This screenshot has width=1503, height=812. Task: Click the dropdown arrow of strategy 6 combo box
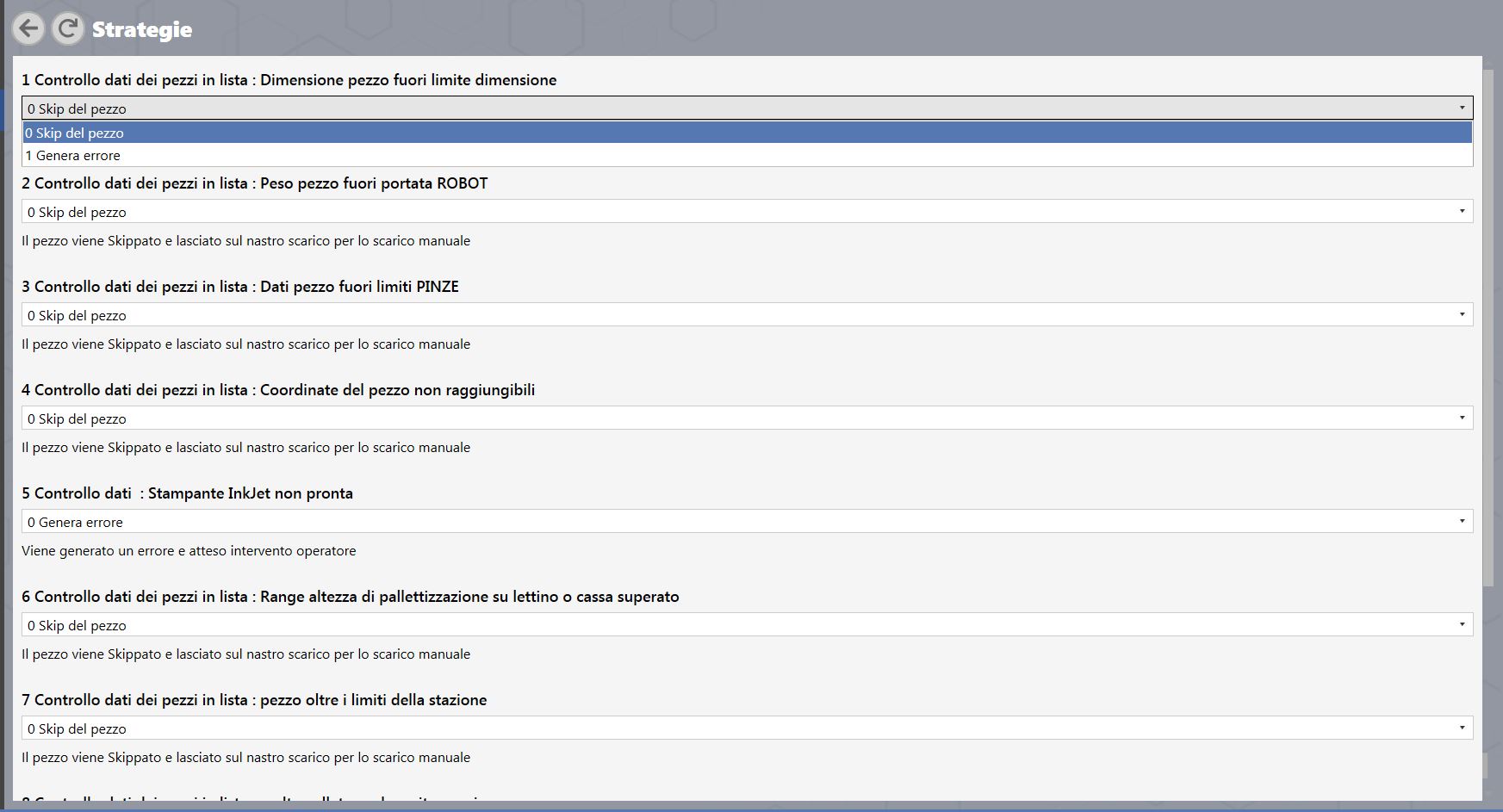coord(1462,624)
